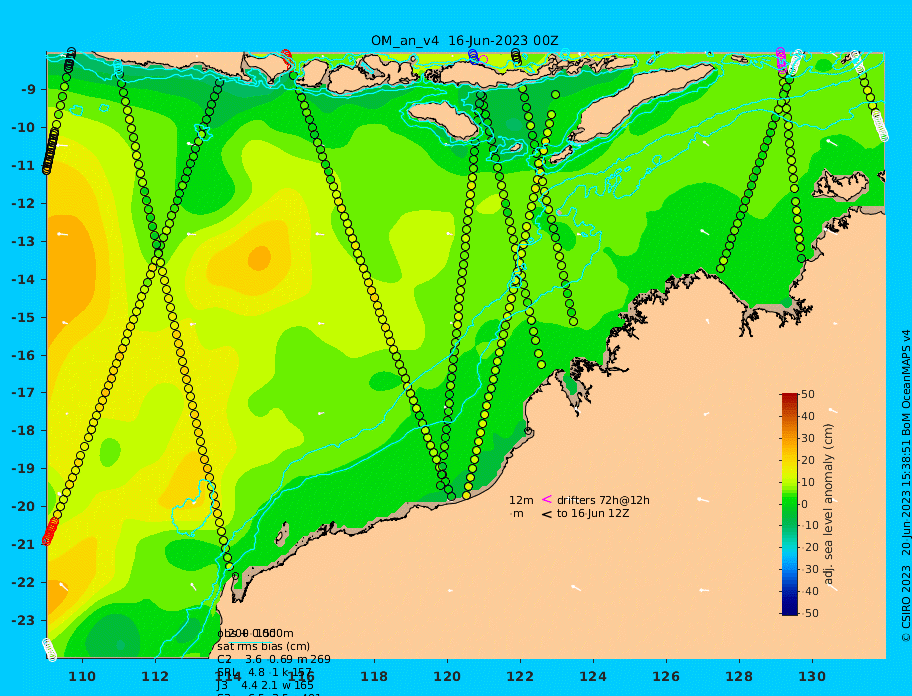
Task: Click the colorbar tick value 0
Action: 805,504
